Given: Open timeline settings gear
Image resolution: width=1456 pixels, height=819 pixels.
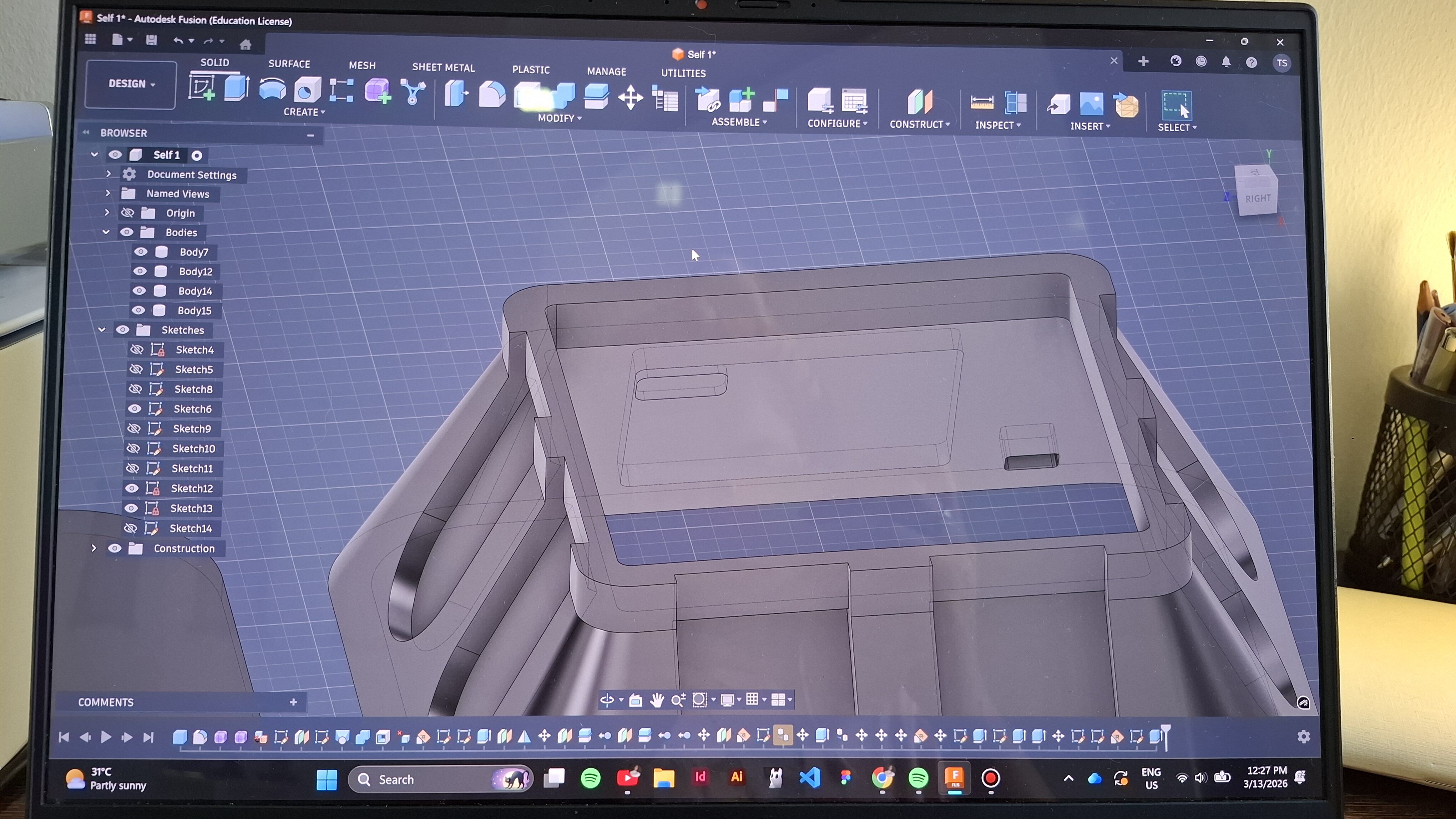Looking at the screenshot, I should (1303, 737).
